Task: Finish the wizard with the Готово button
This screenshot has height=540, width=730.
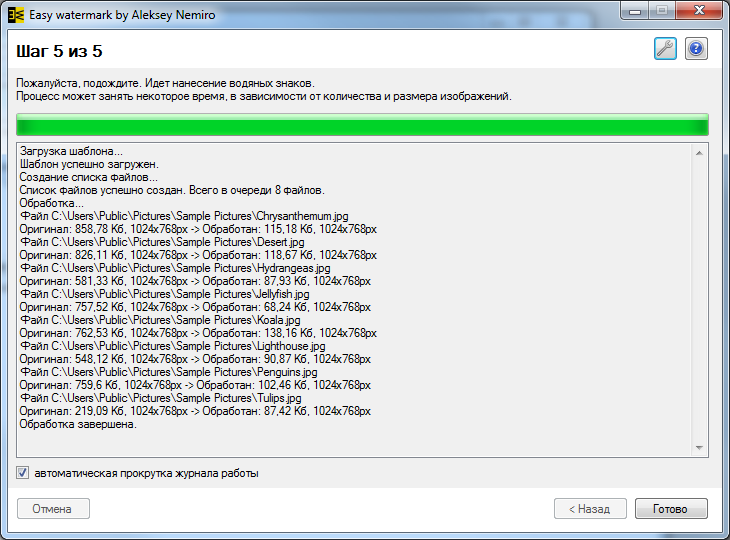Action: [x=671, y=509]
